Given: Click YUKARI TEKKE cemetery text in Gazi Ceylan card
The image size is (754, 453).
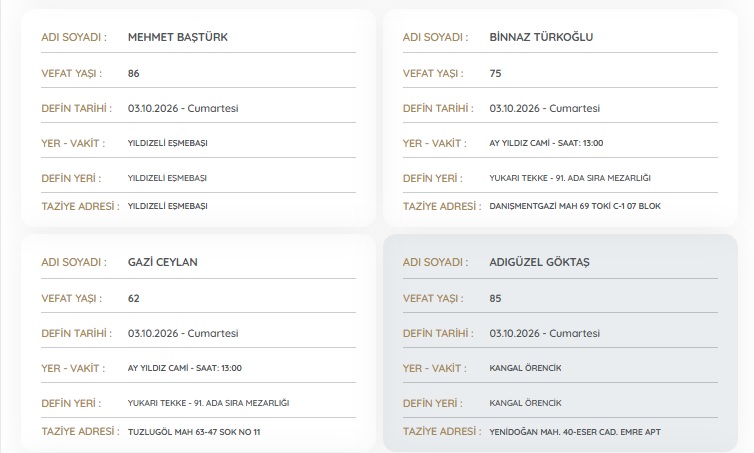Looking at the screenshot, I should 208,403.
